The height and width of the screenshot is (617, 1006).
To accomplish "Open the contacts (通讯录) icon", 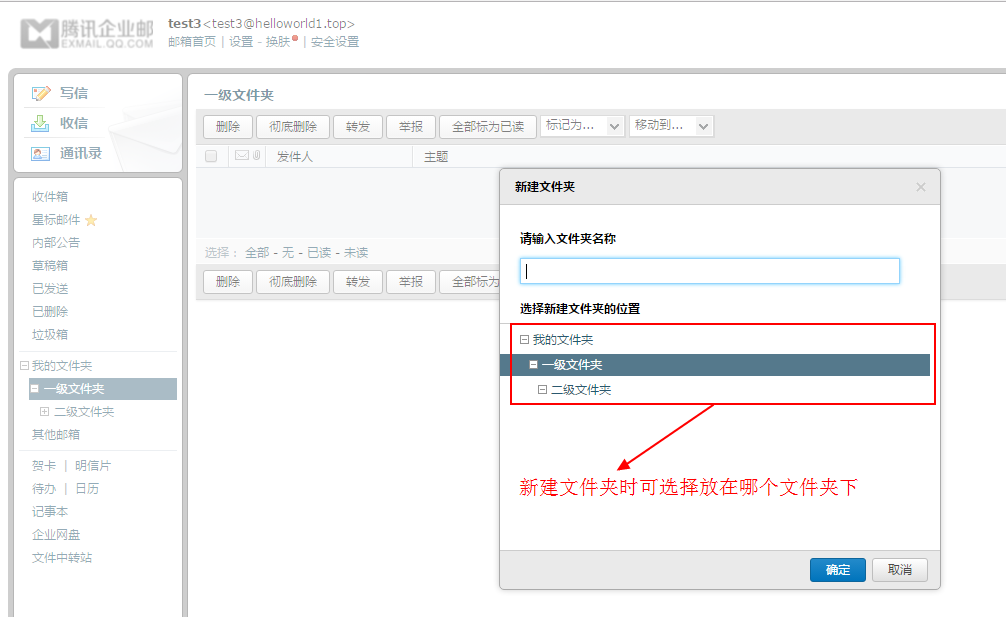I will 41,153.
